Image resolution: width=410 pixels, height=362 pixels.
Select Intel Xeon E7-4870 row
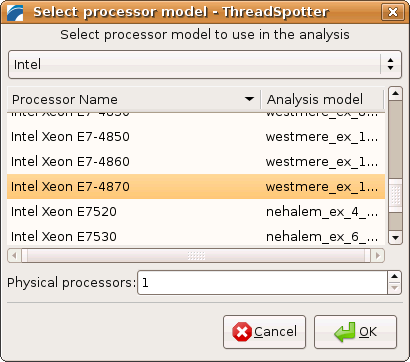(x=196, y=187)
